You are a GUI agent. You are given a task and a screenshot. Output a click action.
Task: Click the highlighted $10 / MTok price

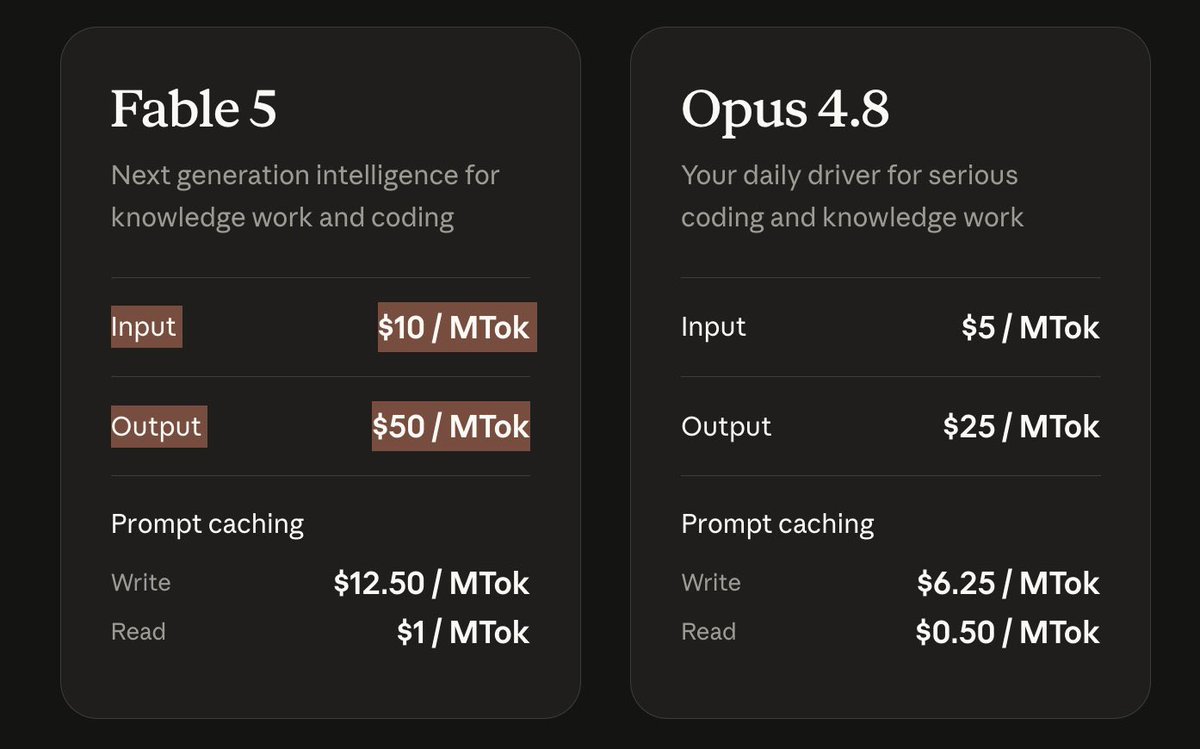coord(457,327)
